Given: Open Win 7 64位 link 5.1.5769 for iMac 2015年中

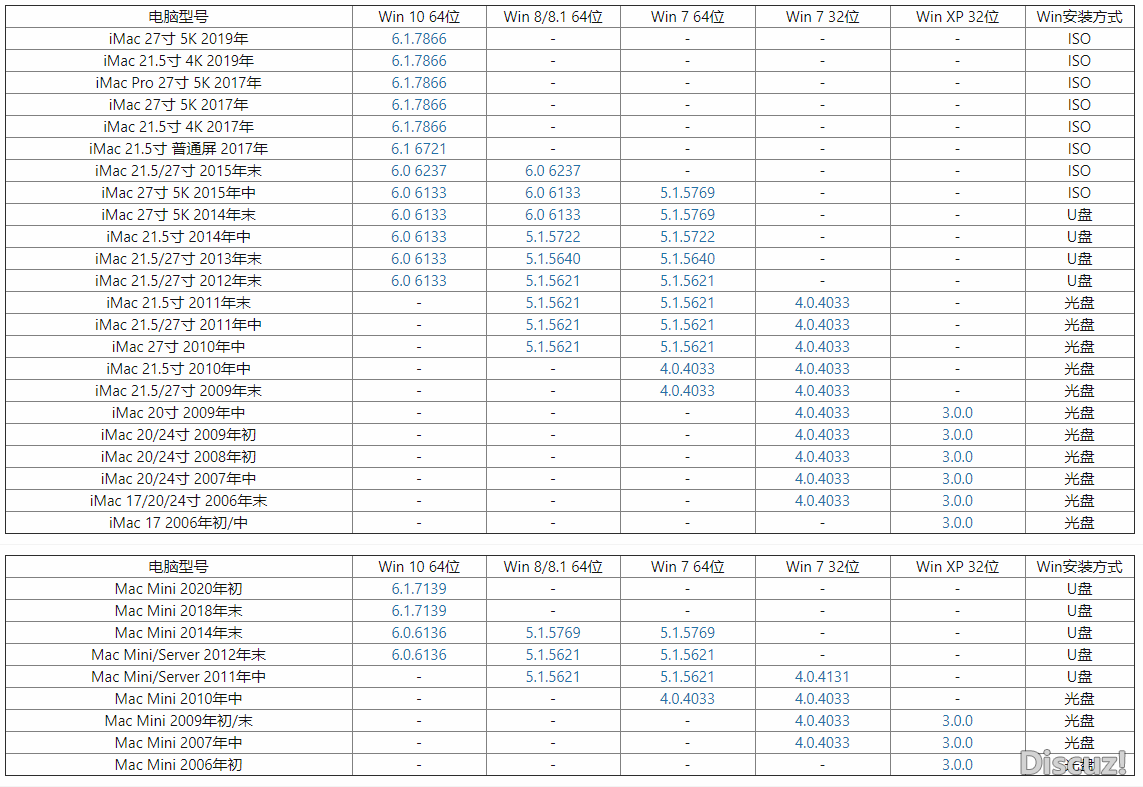Looking at the screenshot, I should tap(687, 192).
